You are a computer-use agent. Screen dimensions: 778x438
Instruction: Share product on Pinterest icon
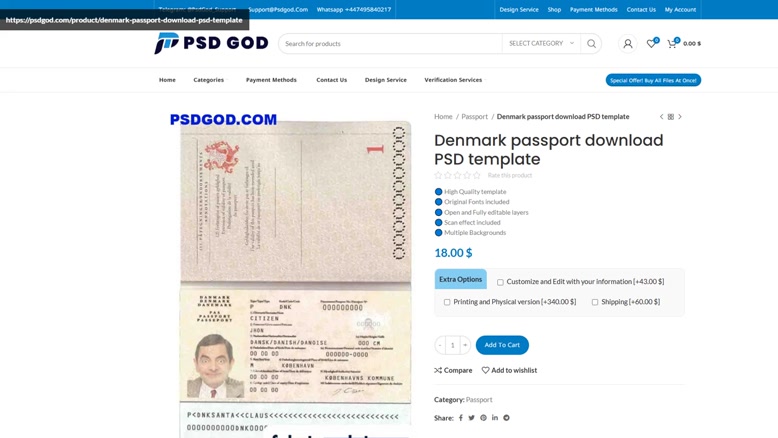(483, 418)
